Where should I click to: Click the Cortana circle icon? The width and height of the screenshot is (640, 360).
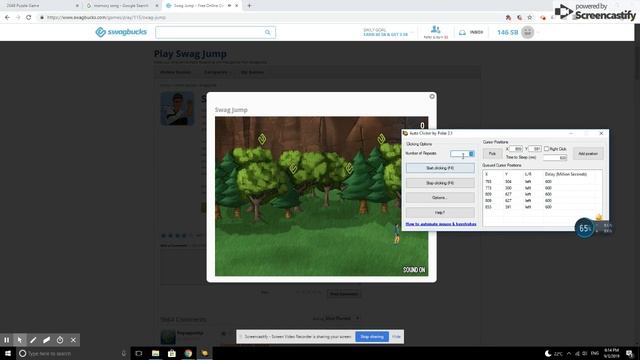click(x=23, y=353)
